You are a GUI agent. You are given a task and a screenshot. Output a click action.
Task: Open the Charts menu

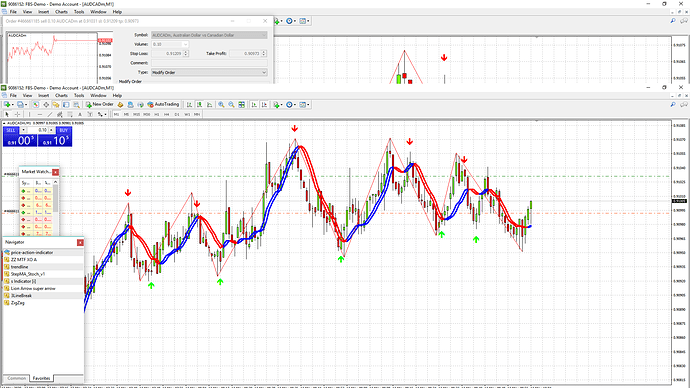61,95
